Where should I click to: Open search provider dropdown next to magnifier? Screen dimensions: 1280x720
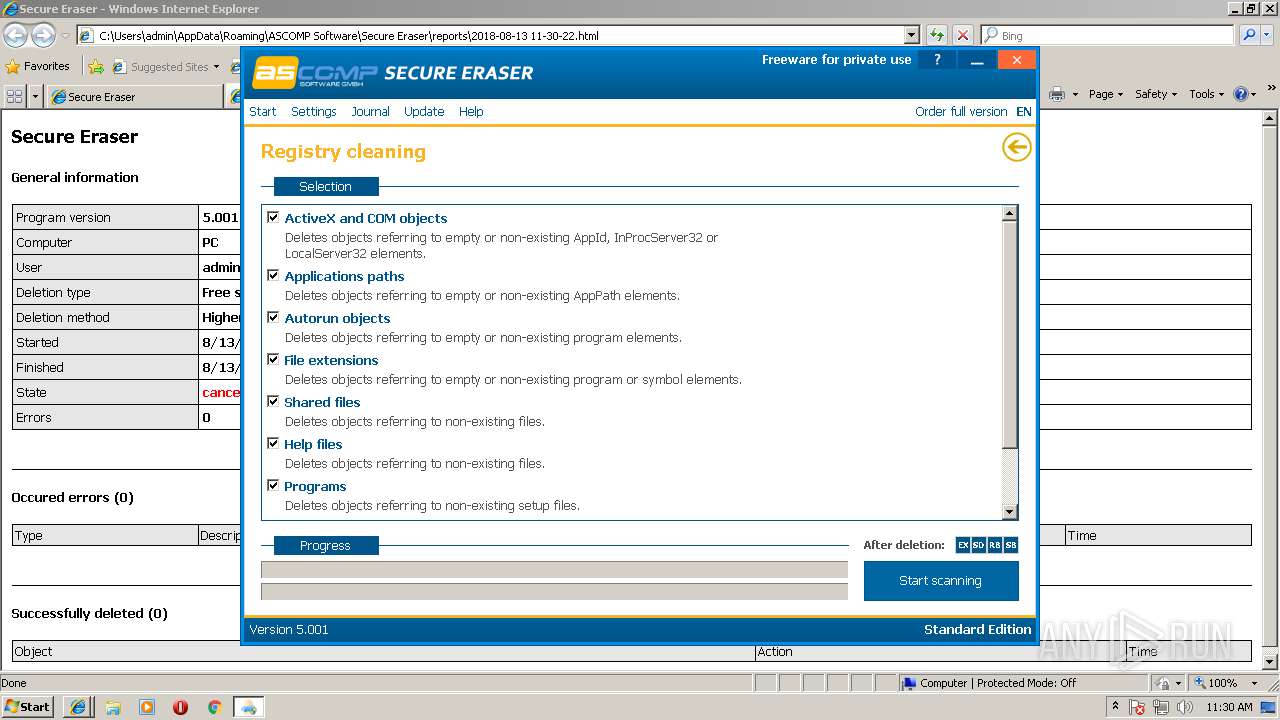click(1268, 35)
